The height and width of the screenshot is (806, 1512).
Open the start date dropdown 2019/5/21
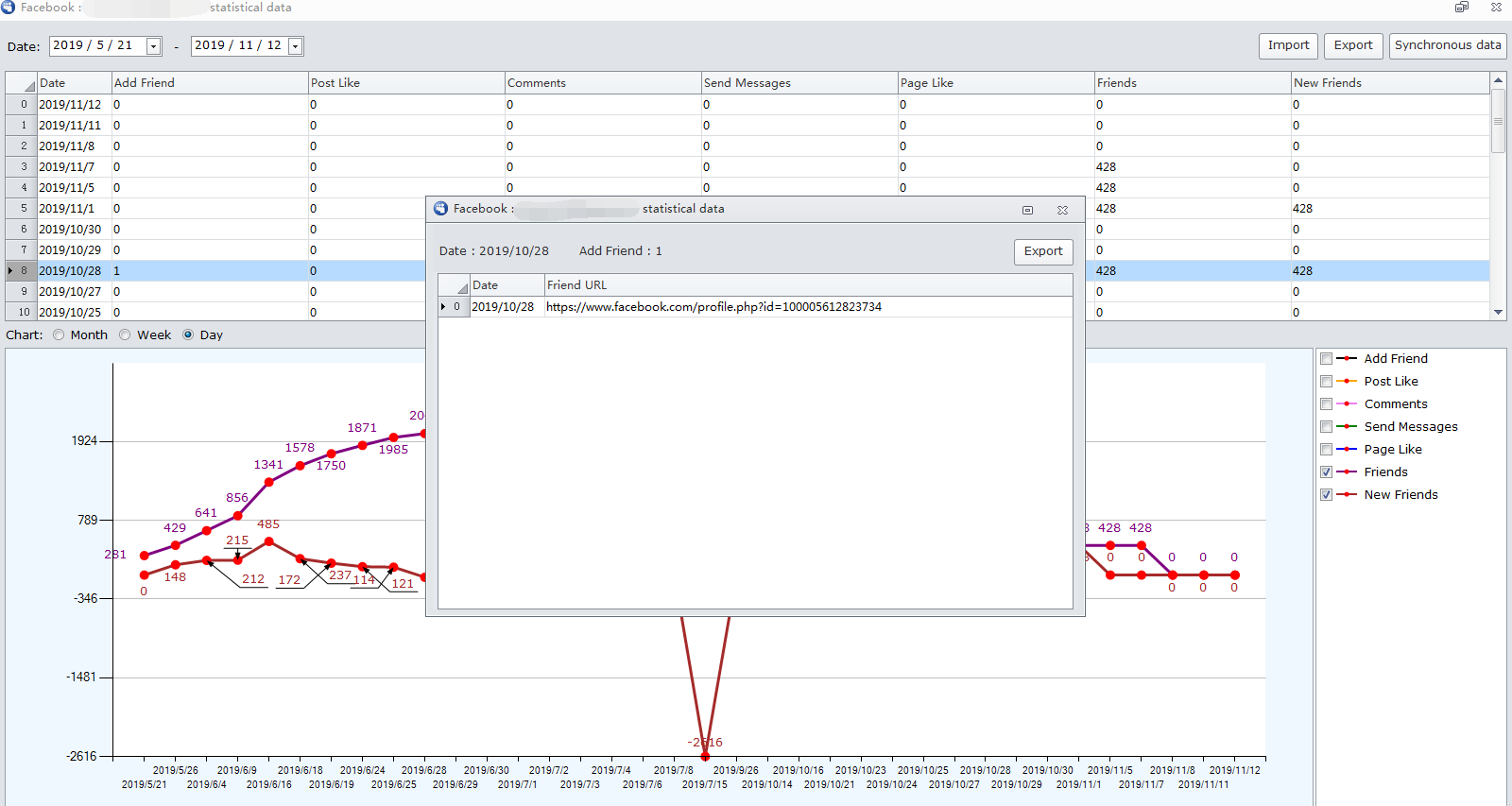pyautogui.click(x=153, y=46)
